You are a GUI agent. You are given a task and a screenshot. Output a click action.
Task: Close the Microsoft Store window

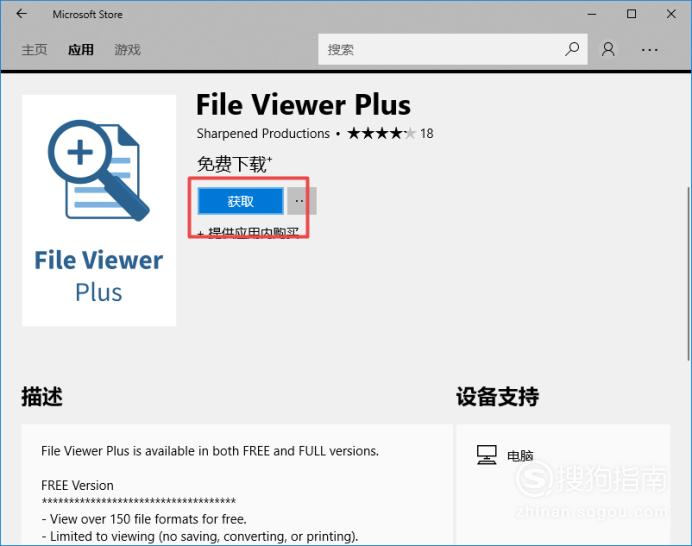[x=671, y=14]
